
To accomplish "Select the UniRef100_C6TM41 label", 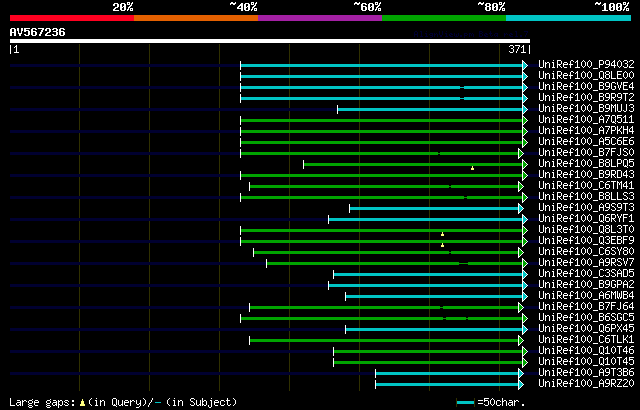I will click(x=586, y=186).
